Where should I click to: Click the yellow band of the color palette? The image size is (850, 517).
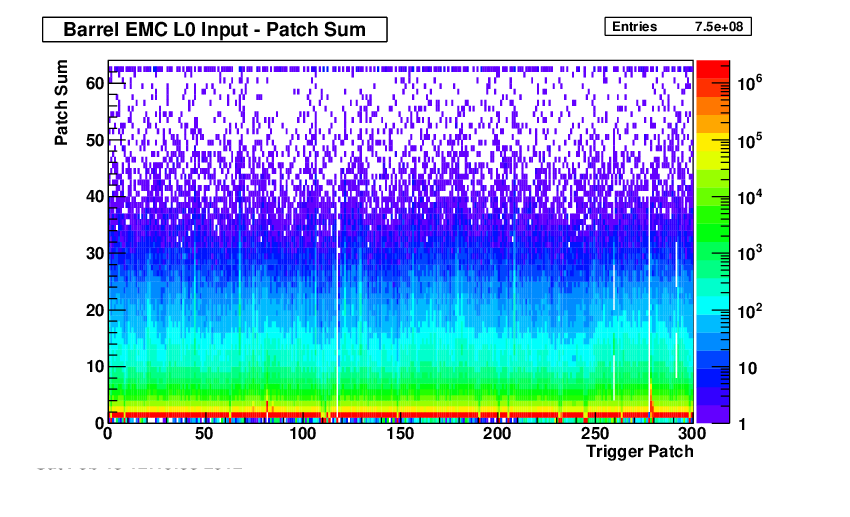tap(712, 143)
